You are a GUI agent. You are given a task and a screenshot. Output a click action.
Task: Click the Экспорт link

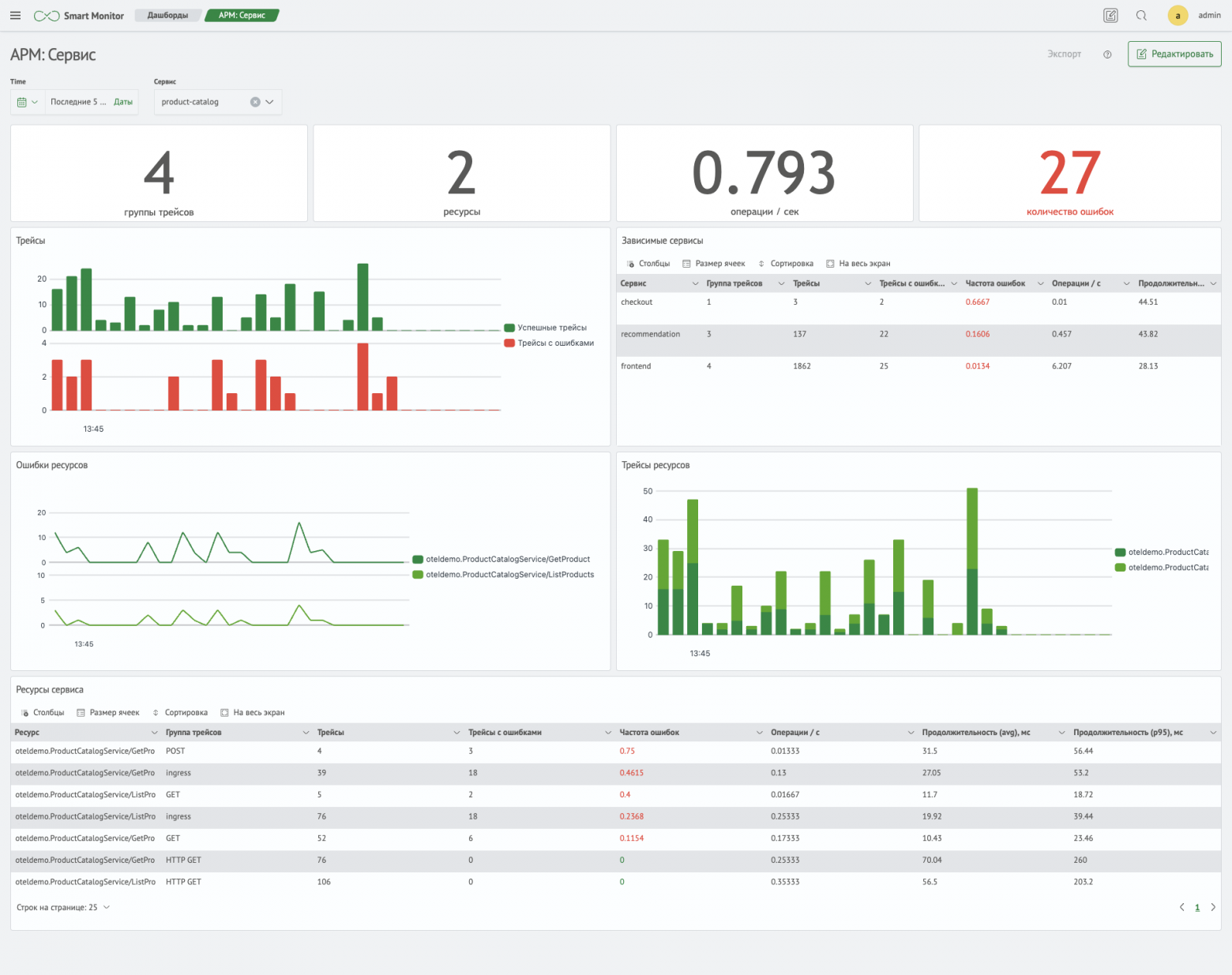(x=1064, y=54)
